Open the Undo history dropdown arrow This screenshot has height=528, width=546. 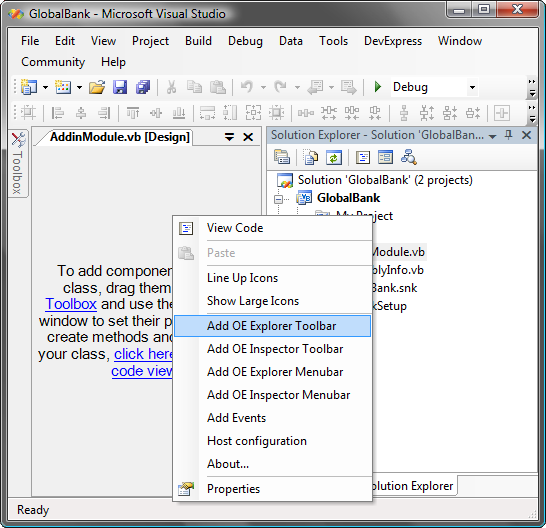tap(263, 87)
